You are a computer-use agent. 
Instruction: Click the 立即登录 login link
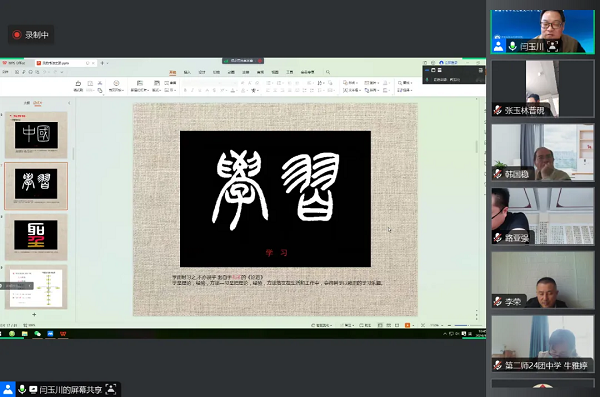[x=448, y=62]
